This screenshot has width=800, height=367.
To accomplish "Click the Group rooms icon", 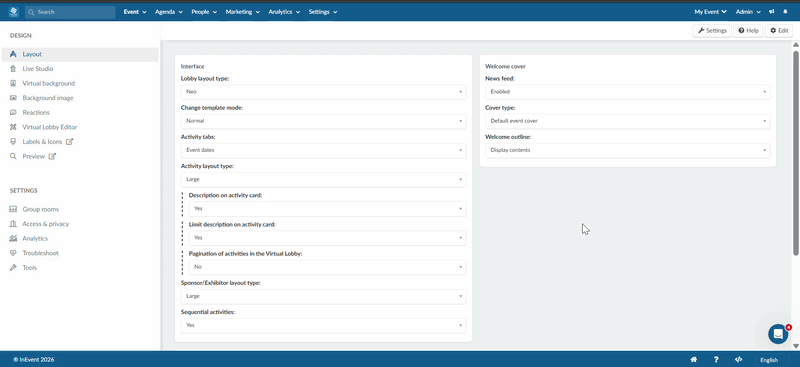I will click(13, 209).
